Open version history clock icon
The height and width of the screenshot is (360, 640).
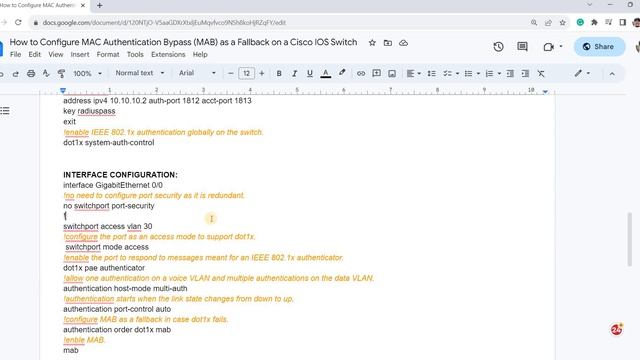point(498,47)
